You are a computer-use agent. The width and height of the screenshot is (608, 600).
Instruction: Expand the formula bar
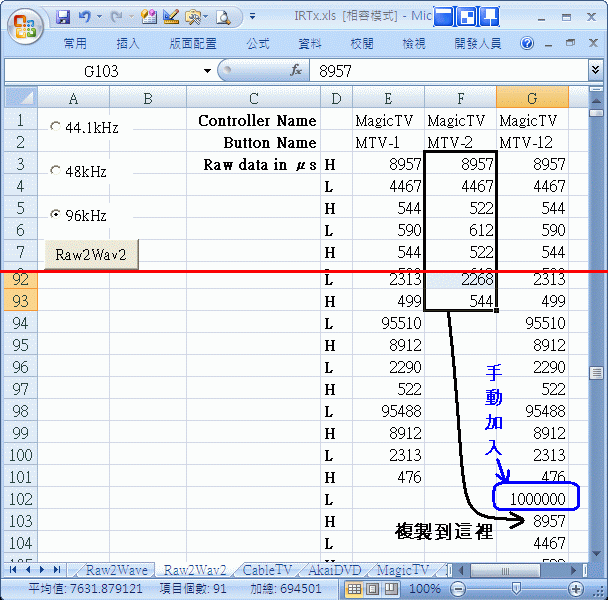click(x=596, y=70)
